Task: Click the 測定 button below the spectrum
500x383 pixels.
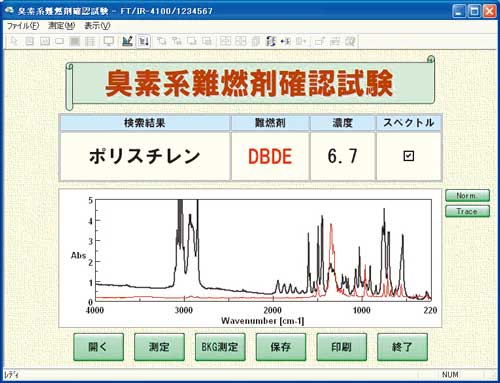Action: (159, 347)
